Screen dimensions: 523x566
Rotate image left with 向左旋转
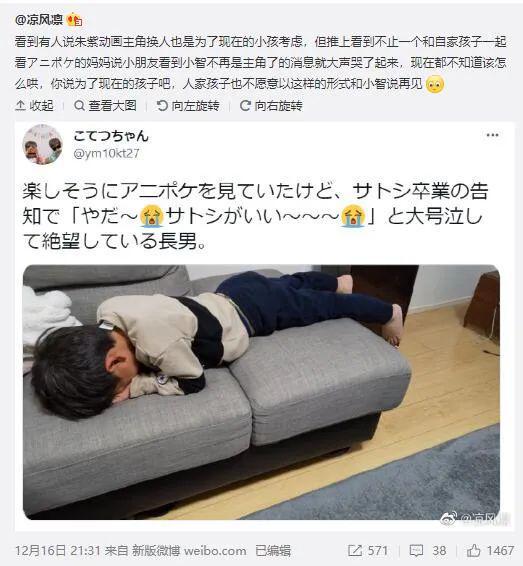(188, 105)
